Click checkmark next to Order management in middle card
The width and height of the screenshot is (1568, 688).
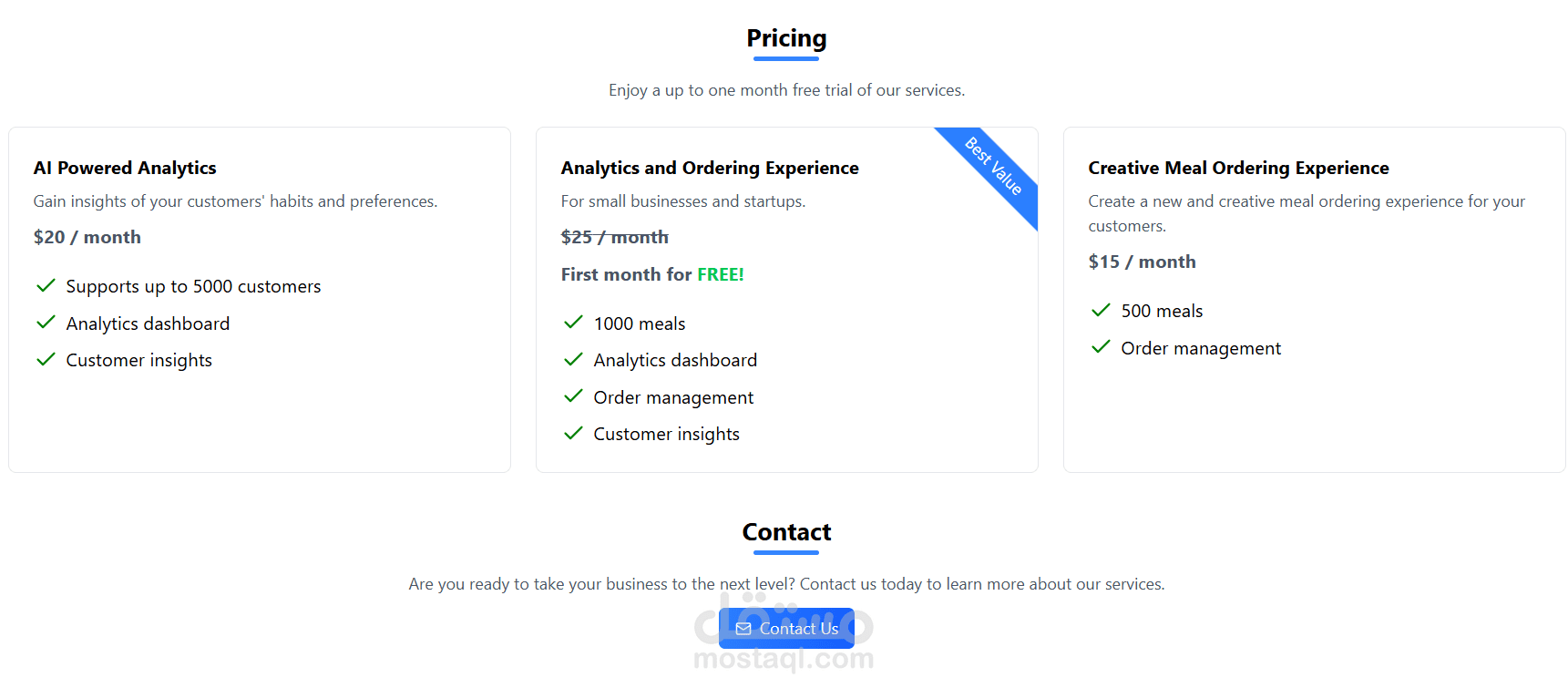click(573, 396)
